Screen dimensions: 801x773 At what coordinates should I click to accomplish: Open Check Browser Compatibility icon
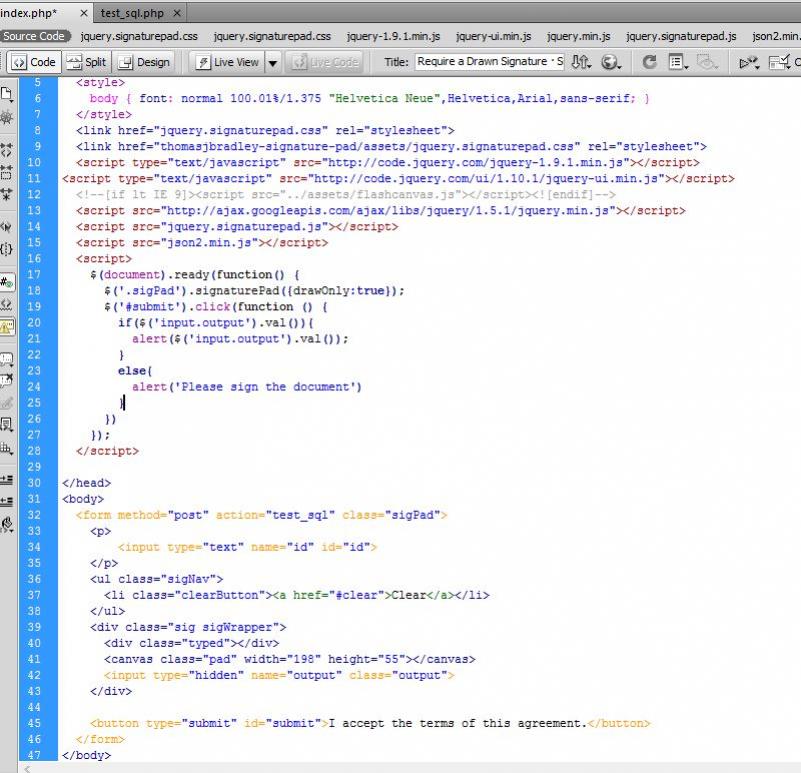(x=780, y=62)
